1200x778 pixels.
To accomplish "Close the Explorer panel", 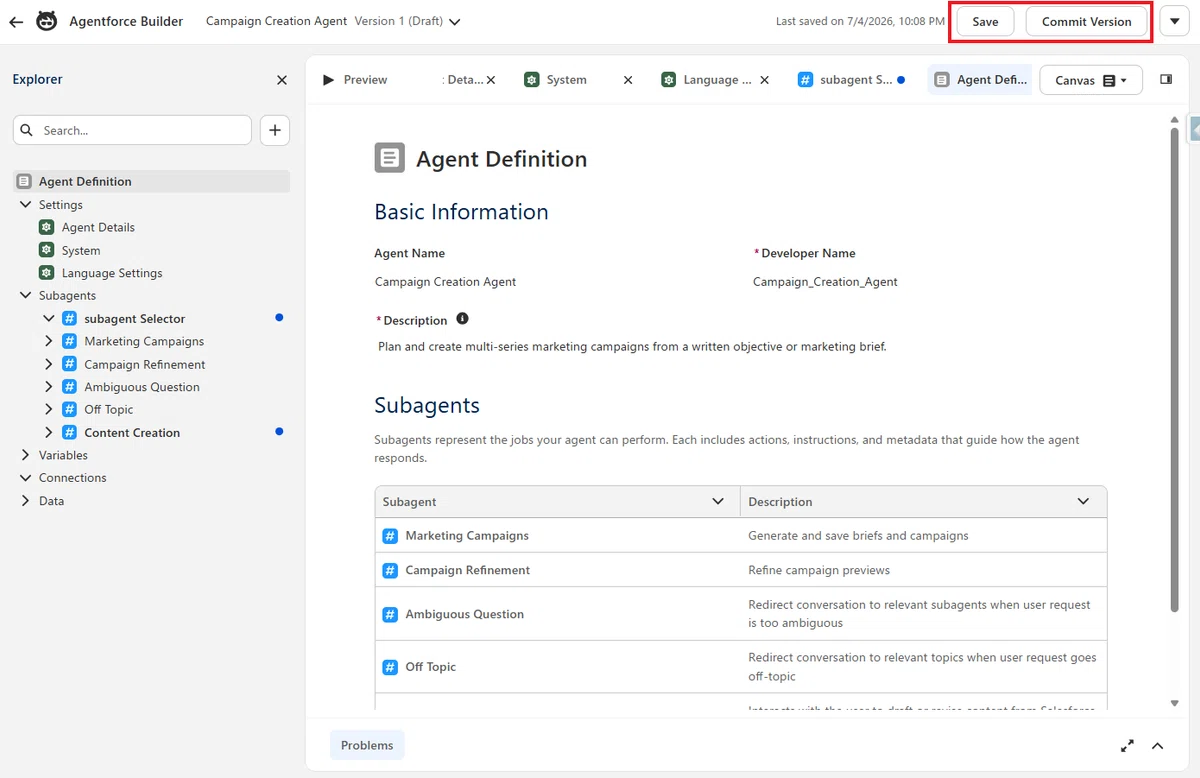I will [282, 80].
